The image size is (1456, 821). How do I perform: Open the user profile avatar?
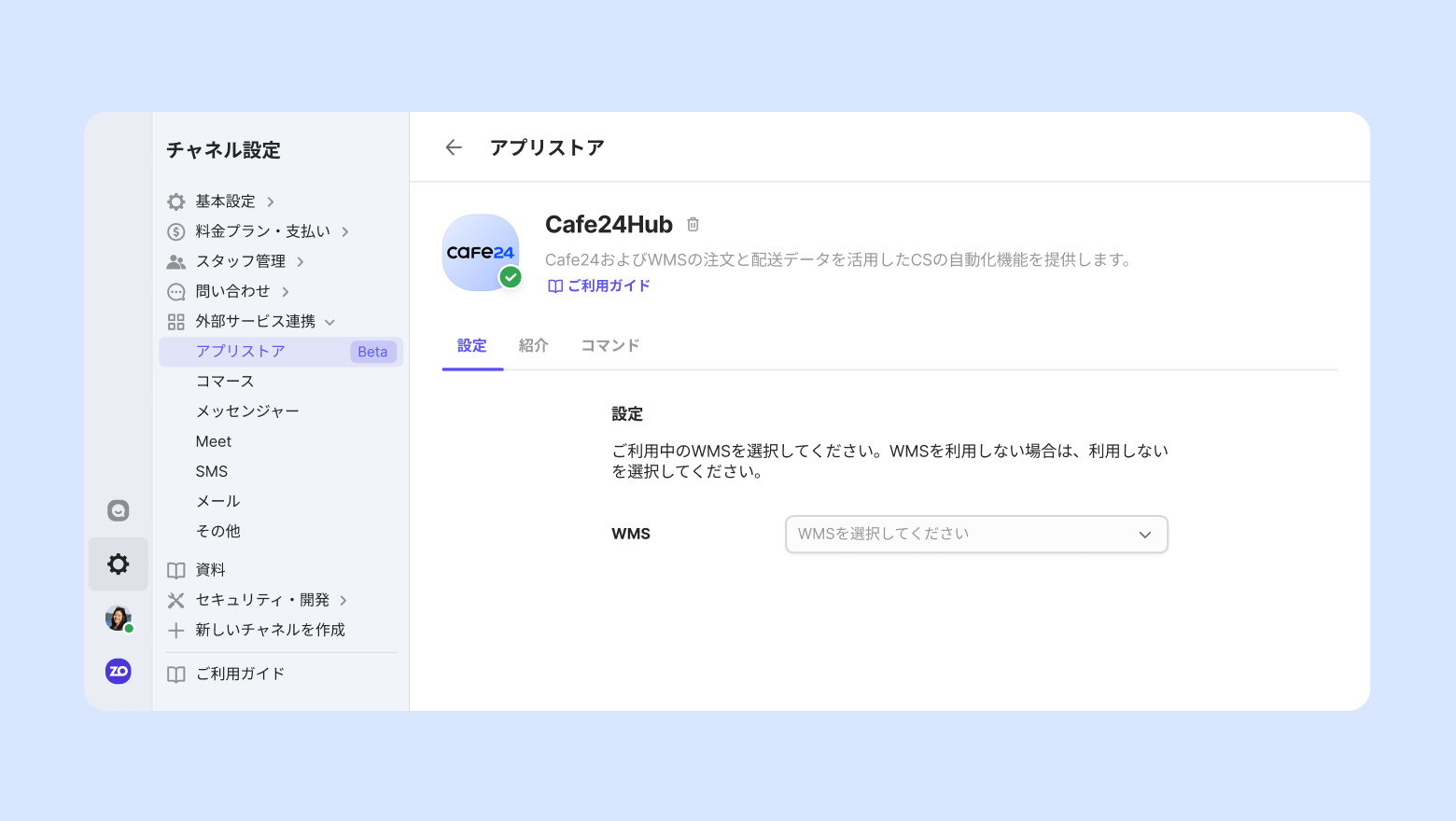[x=119, y=618]
